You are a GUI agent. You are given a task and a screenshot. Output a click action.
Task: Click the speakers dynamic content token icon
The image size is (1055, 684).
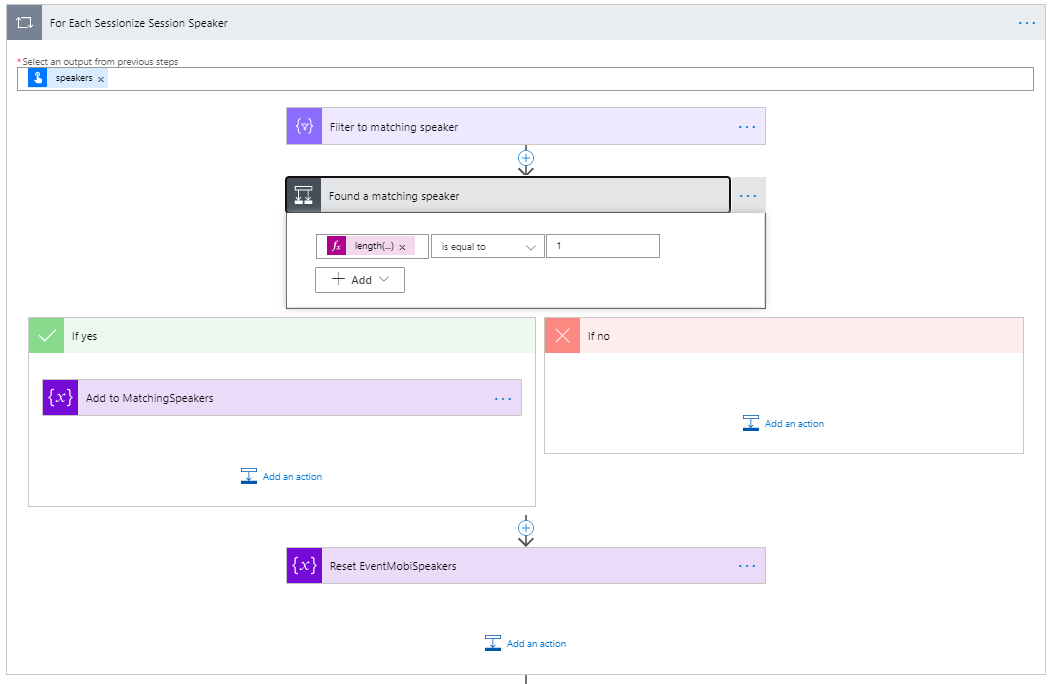38,78
